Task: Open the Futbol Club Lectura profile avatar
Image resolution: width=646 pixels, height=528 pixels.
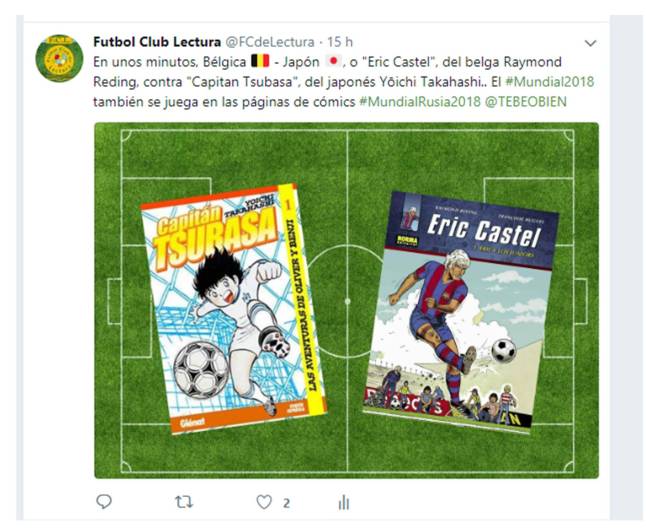Action: (59, 58)
